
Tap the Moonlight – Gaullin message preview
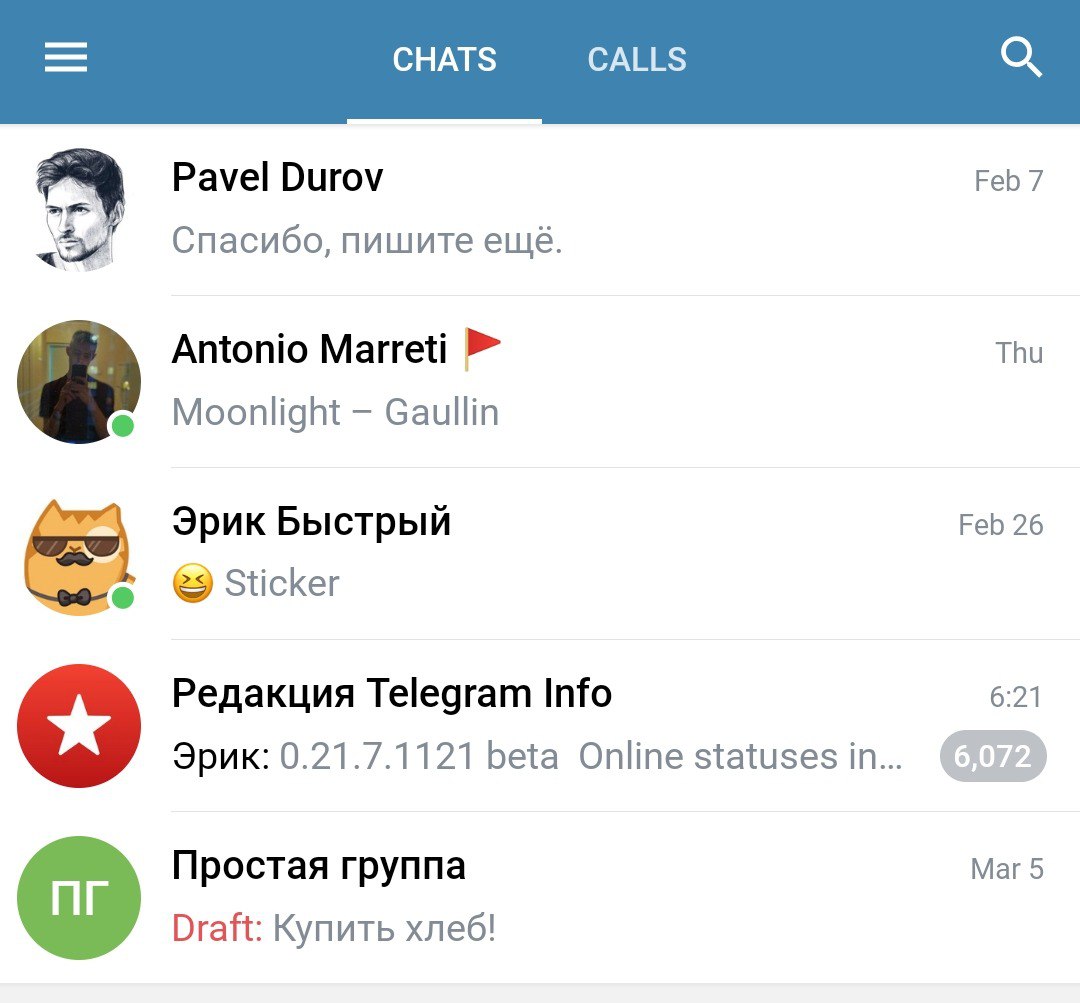(x=335, y=413)
